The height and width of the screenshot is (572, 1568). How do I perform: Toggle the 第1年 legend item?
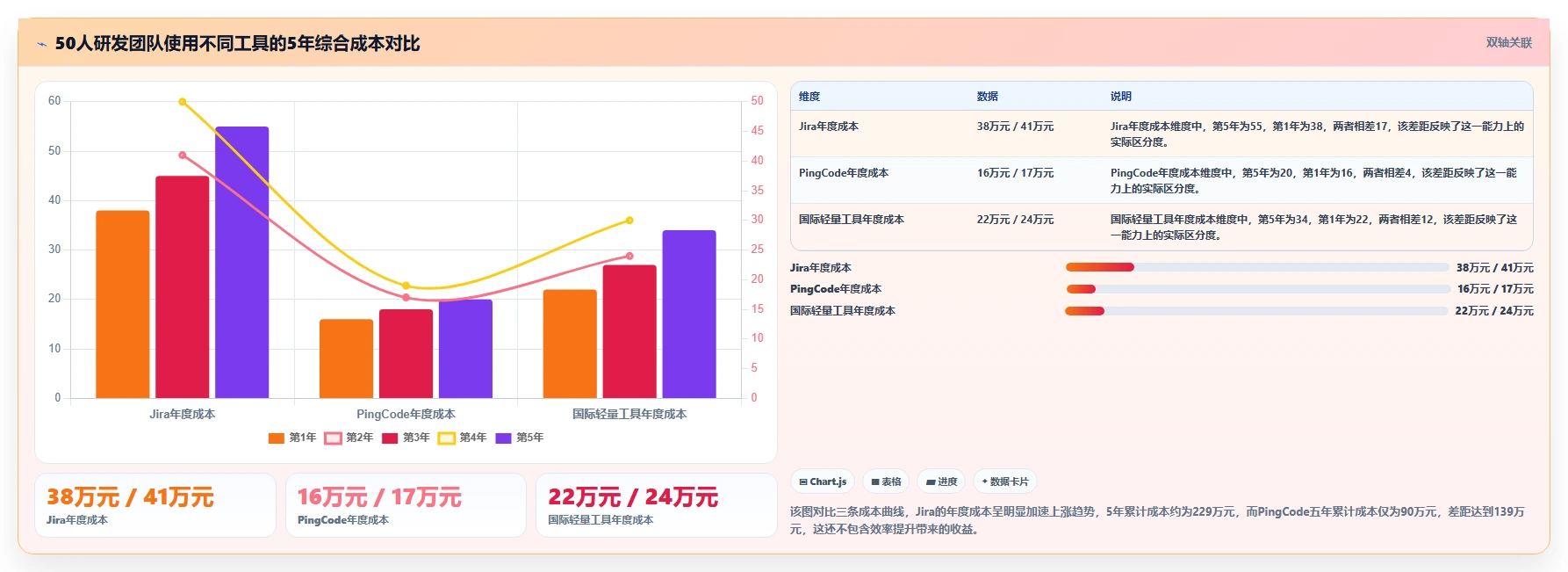pyautogui.click(x=292, y=438)
